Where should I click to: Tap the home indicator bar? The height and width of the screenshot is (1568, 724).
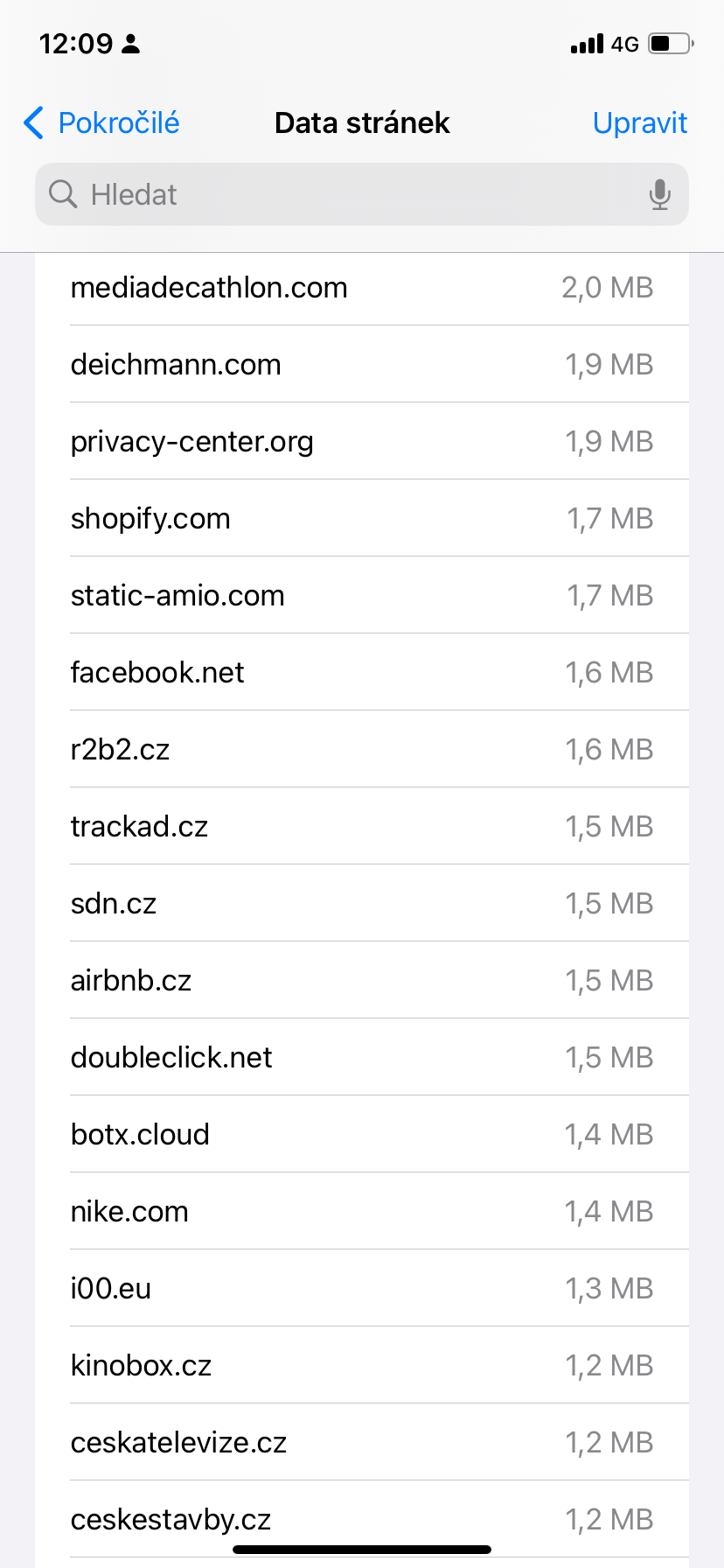click(362, 1550)
